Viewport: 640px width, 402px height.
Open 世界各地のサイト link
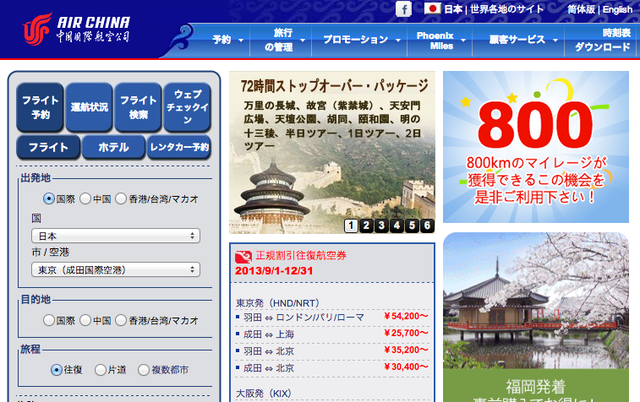point(507,9)
